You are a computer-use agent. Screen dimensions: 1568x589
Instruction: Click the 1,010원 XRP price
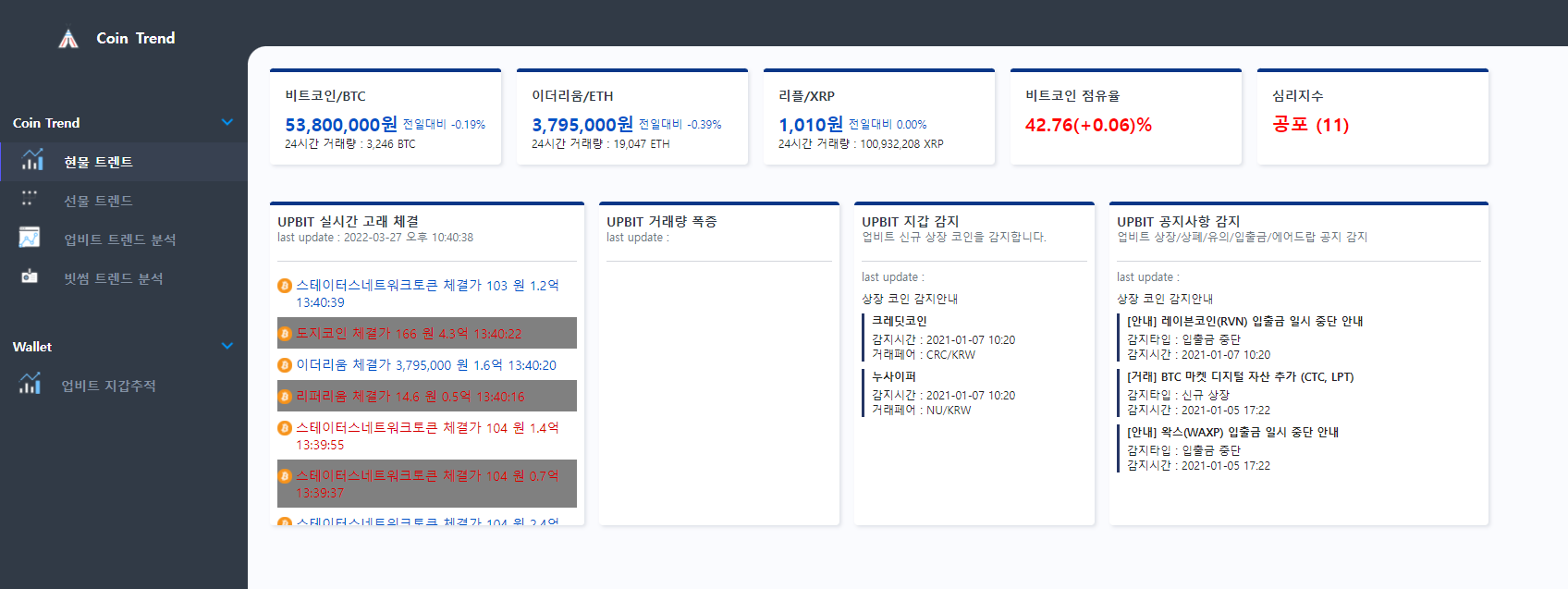tap(811, 124)
